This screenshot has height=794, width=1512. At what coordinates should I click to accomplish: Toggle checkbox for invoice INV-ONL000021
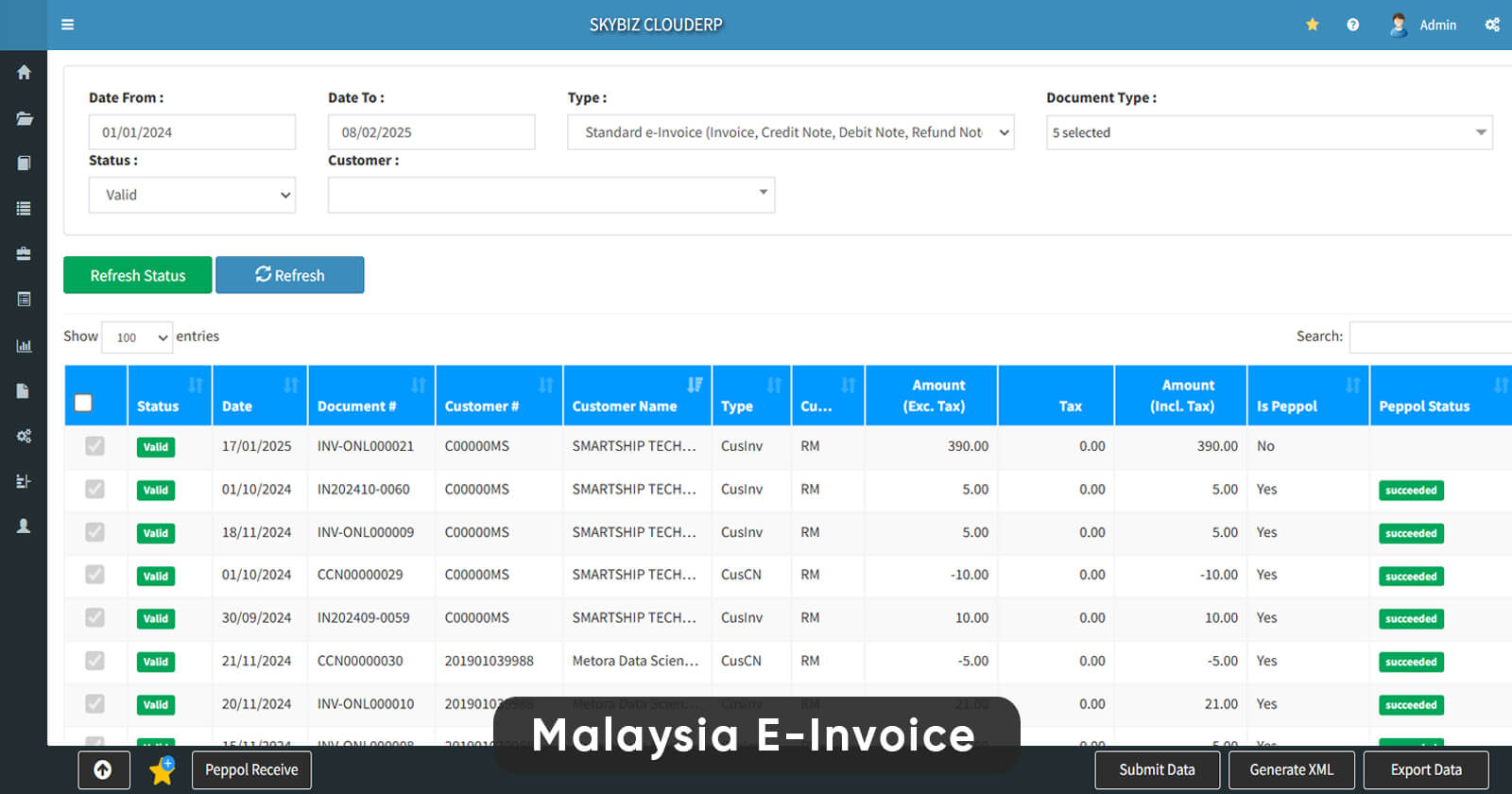pos(94,446)
